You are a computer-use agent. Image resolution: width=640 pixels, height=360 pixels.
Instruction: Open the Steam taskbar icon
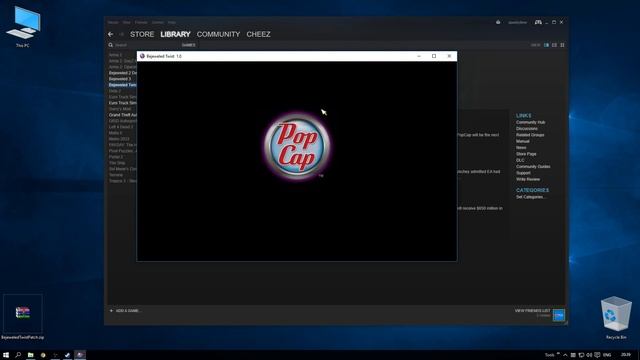(67, 355)
